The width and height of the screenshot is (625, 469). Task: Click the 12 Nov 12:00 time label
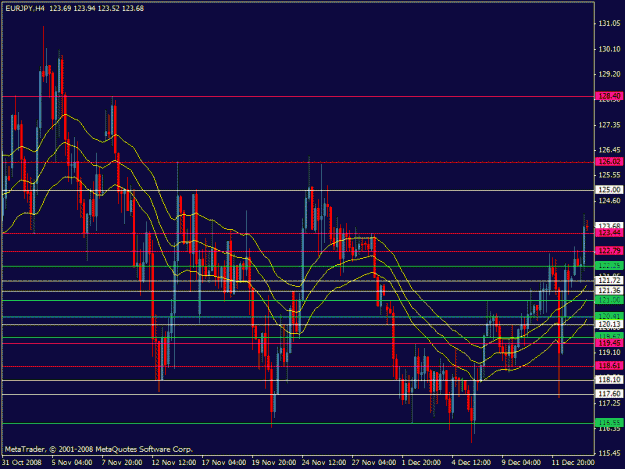click(x=174, y=462)
